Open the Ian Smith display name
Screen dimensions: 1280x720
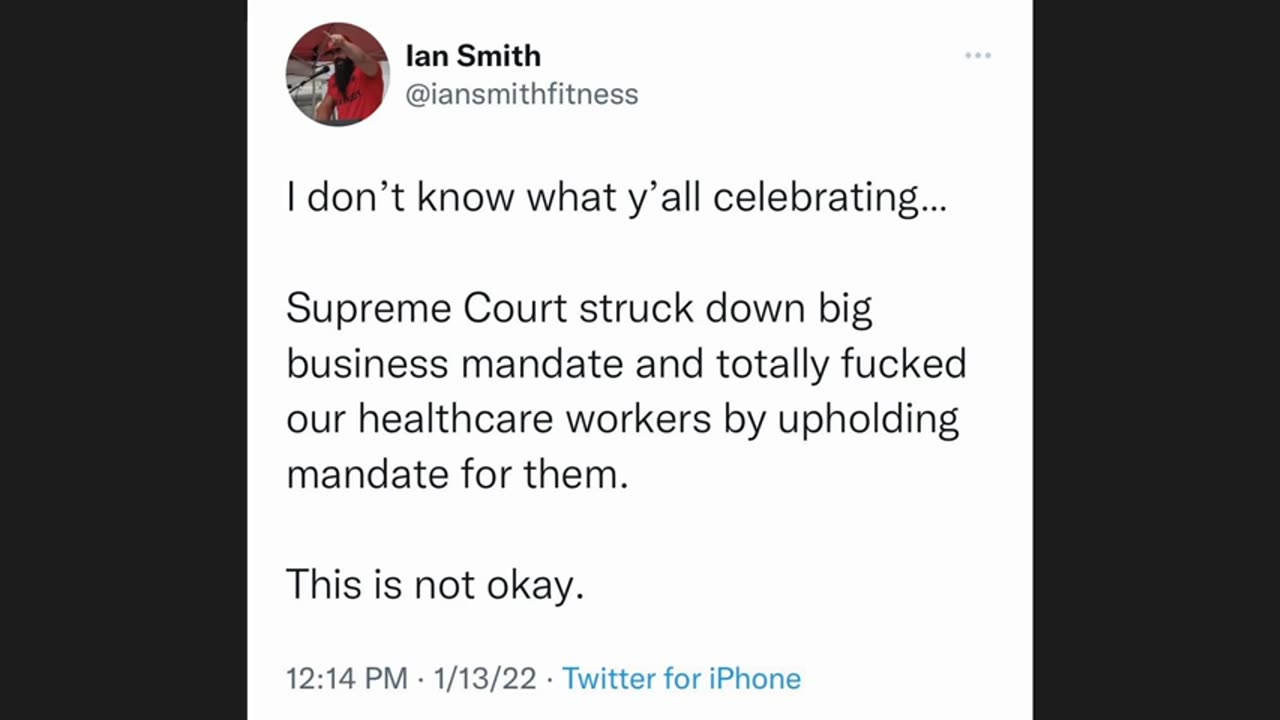click(x=473, y=55)
